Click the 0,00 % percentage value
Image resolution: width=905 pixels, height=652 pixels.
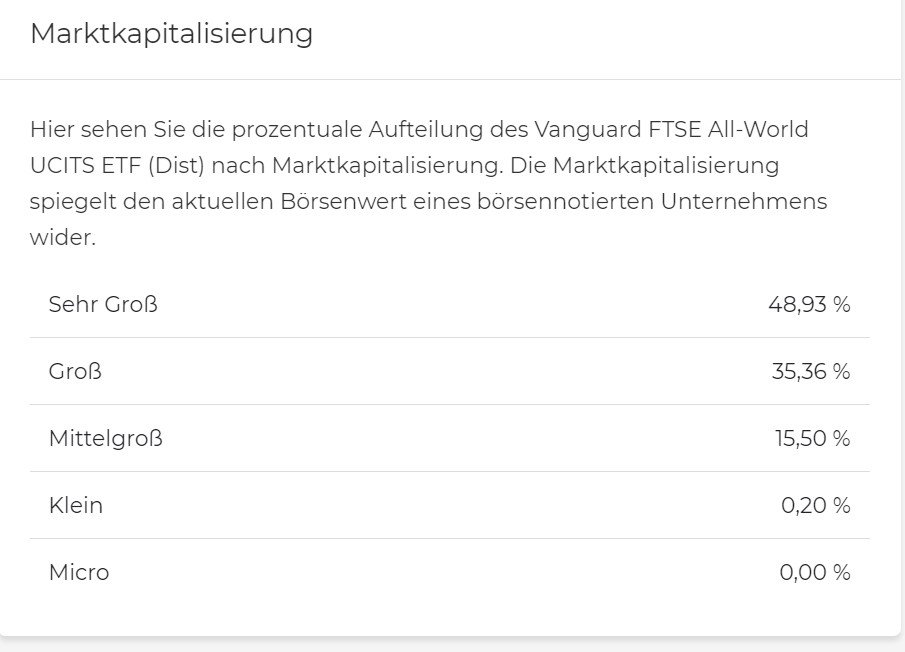tap(814, 572)
